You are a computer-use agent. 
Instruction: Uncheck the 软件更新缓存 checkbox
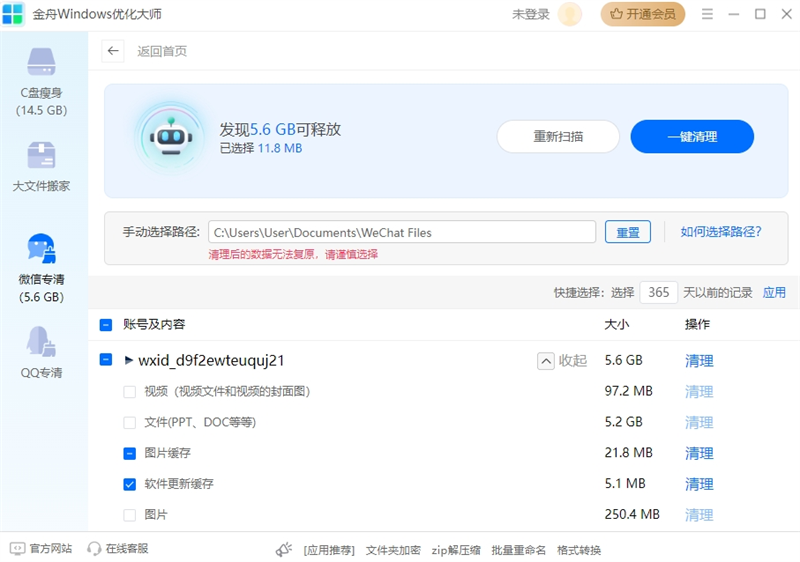click(130, 484)
